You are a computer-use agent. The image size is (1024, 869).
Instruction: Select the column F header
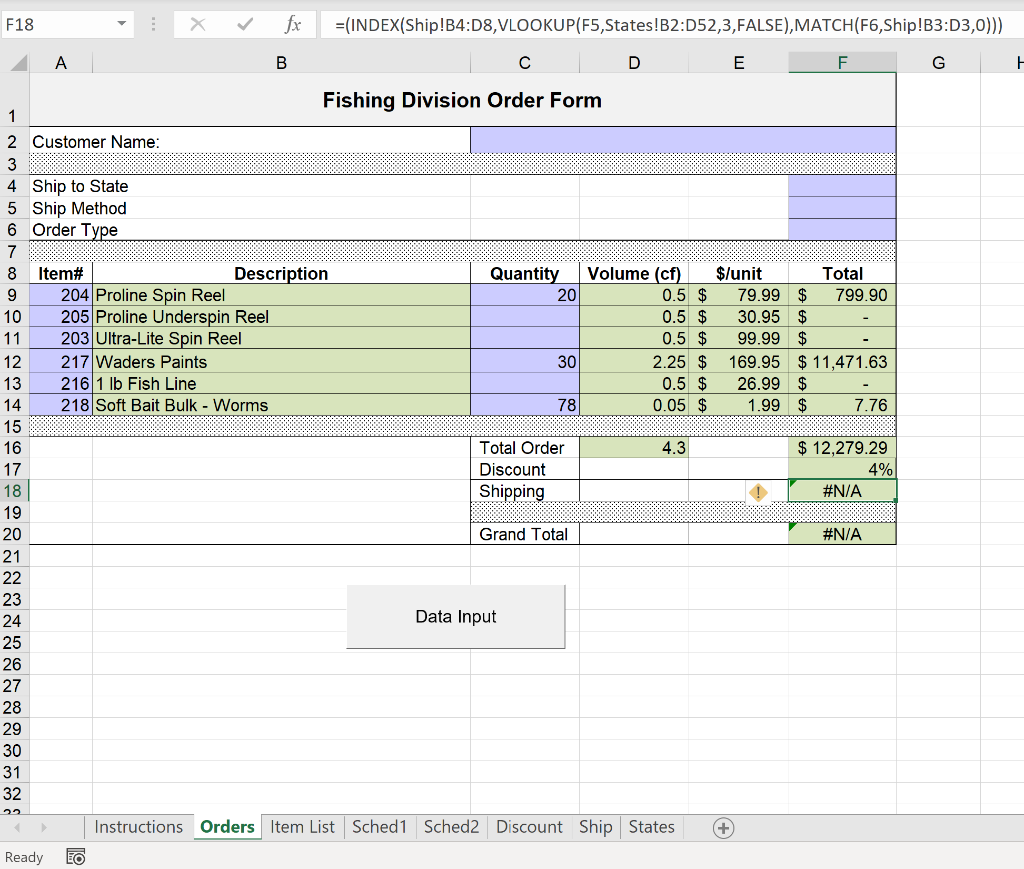pyautogui.click(x=842, y=62)
